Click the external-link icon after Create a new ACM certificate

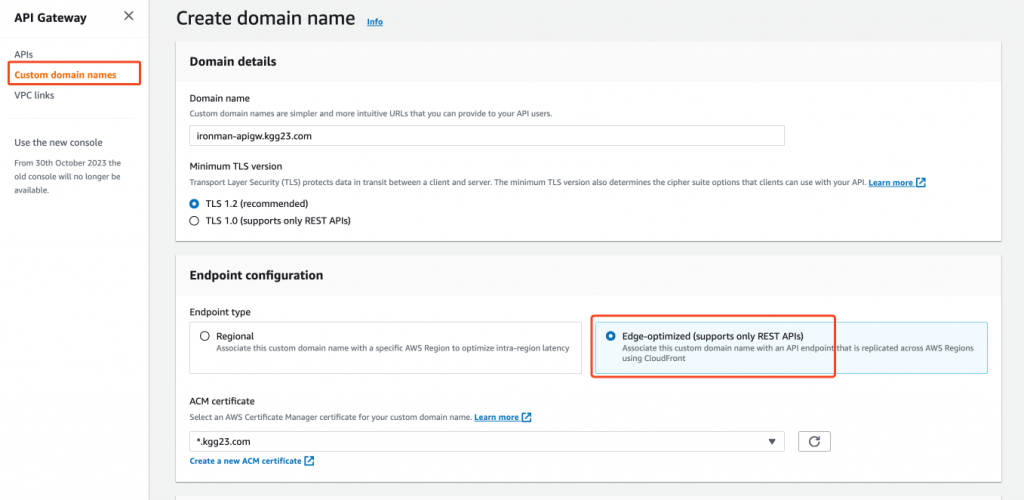coord(310,461)
